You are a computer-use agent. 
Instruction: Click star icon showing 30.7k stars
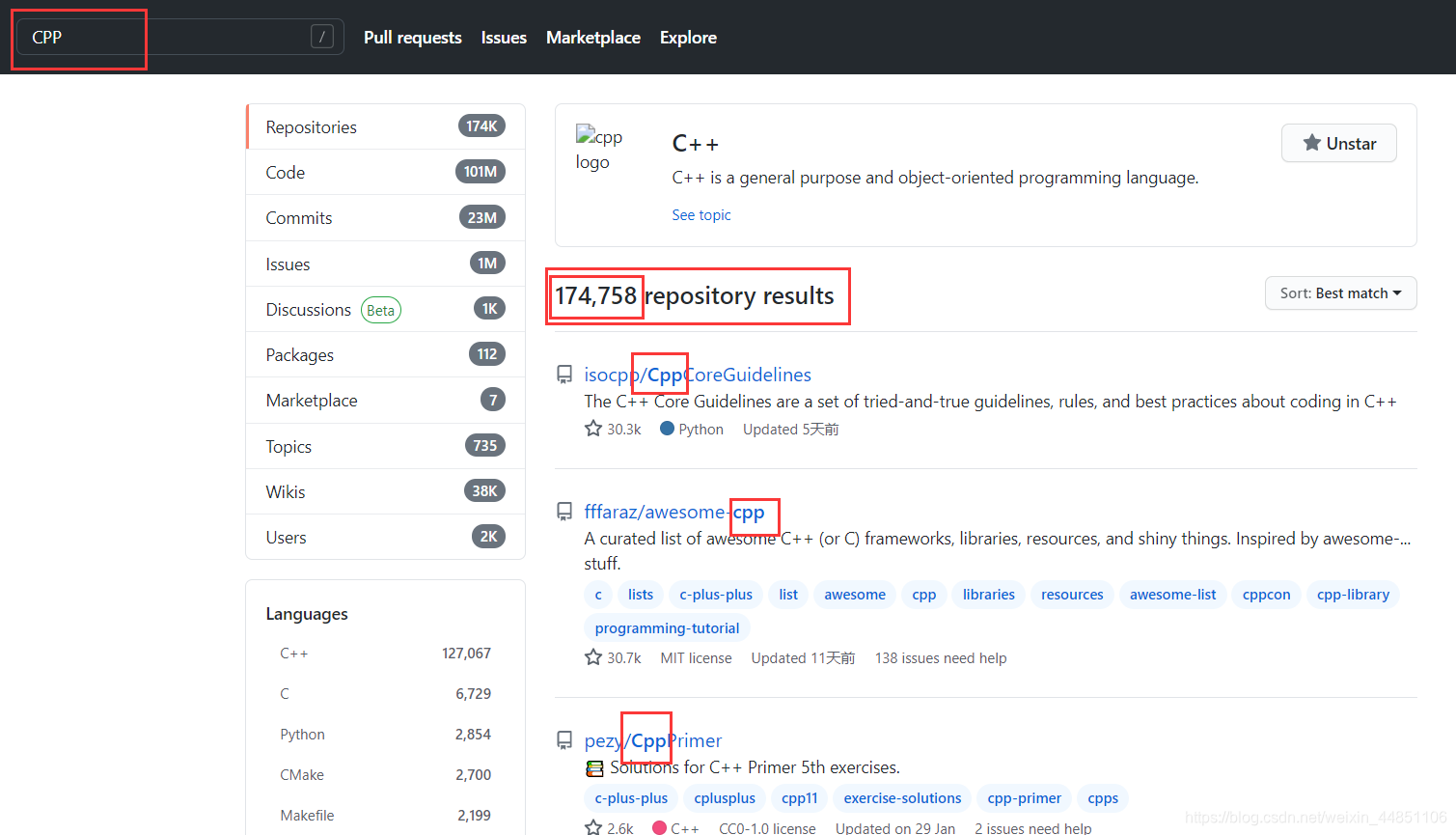(x=593, y=657)
